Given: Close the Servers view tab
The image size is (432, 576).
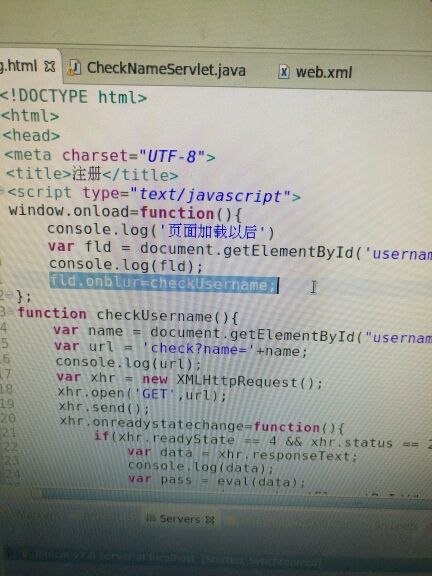Looking at the screenshot, I should [210, 520].
